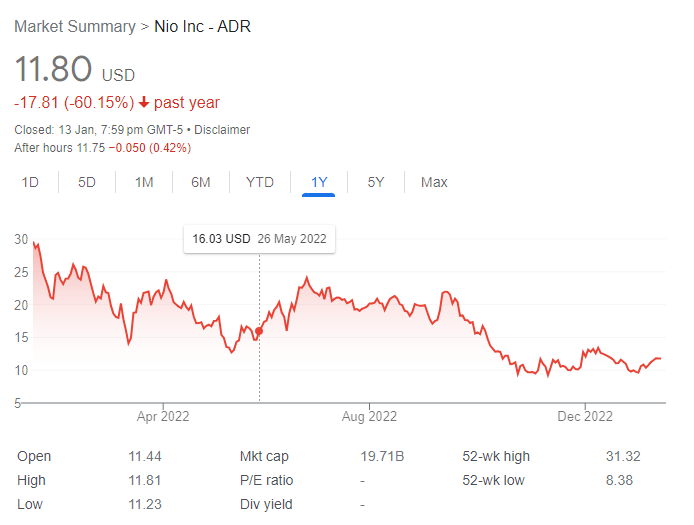Show the 1M chart range

click(x=144, y=182)
